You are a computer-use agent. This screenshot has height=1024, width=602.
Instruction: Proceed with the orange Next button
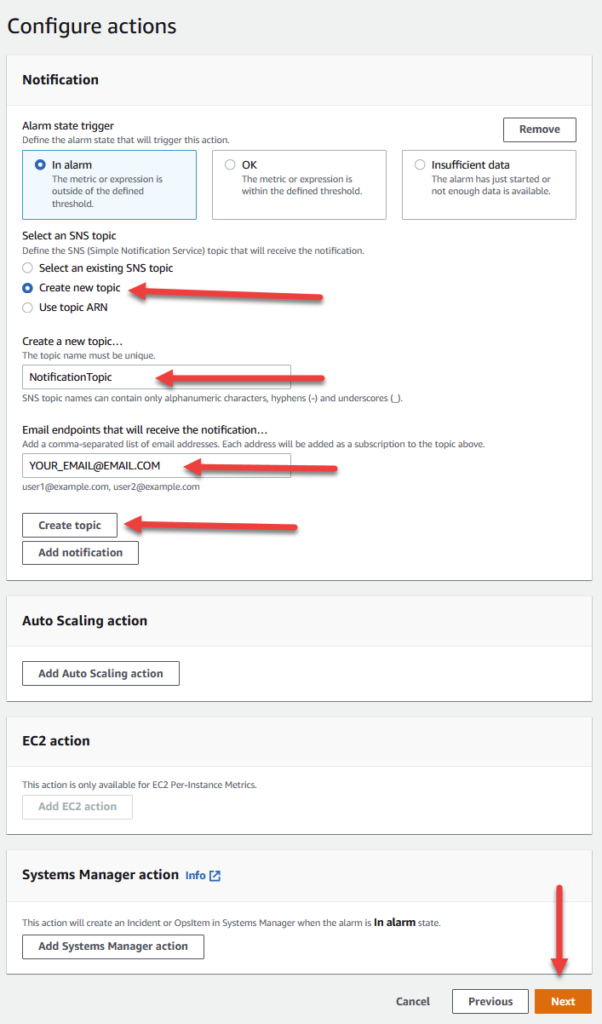(x=563, y=1001)
